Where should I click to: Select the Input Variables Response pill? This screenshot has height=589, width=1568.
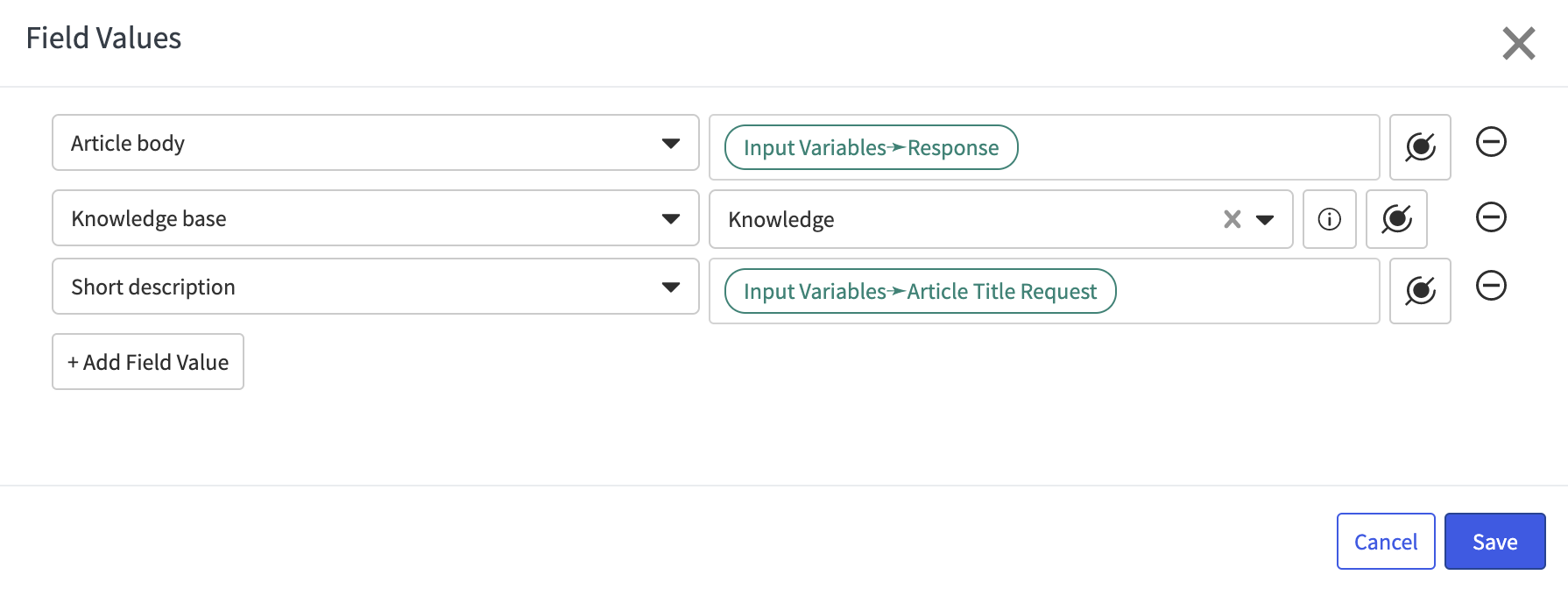871,147
